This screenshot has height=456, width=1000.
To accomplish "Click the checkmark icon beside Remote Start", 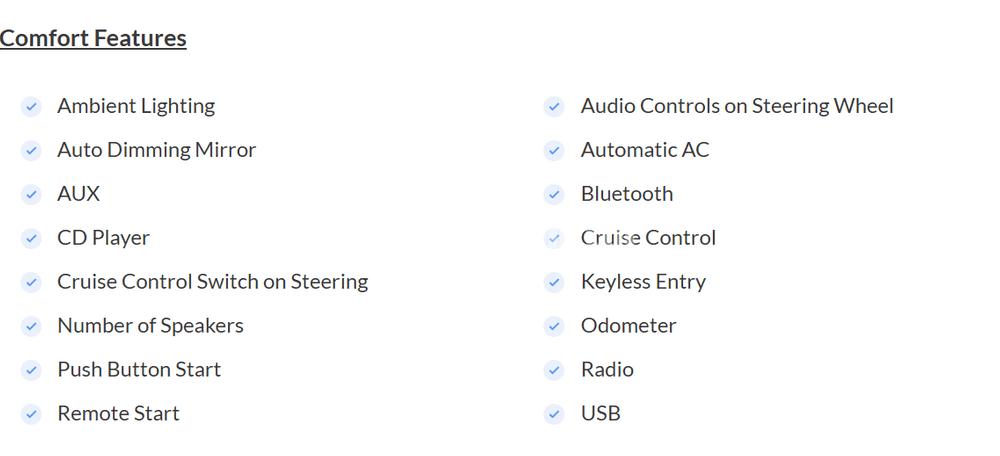I will coord(31,415).
